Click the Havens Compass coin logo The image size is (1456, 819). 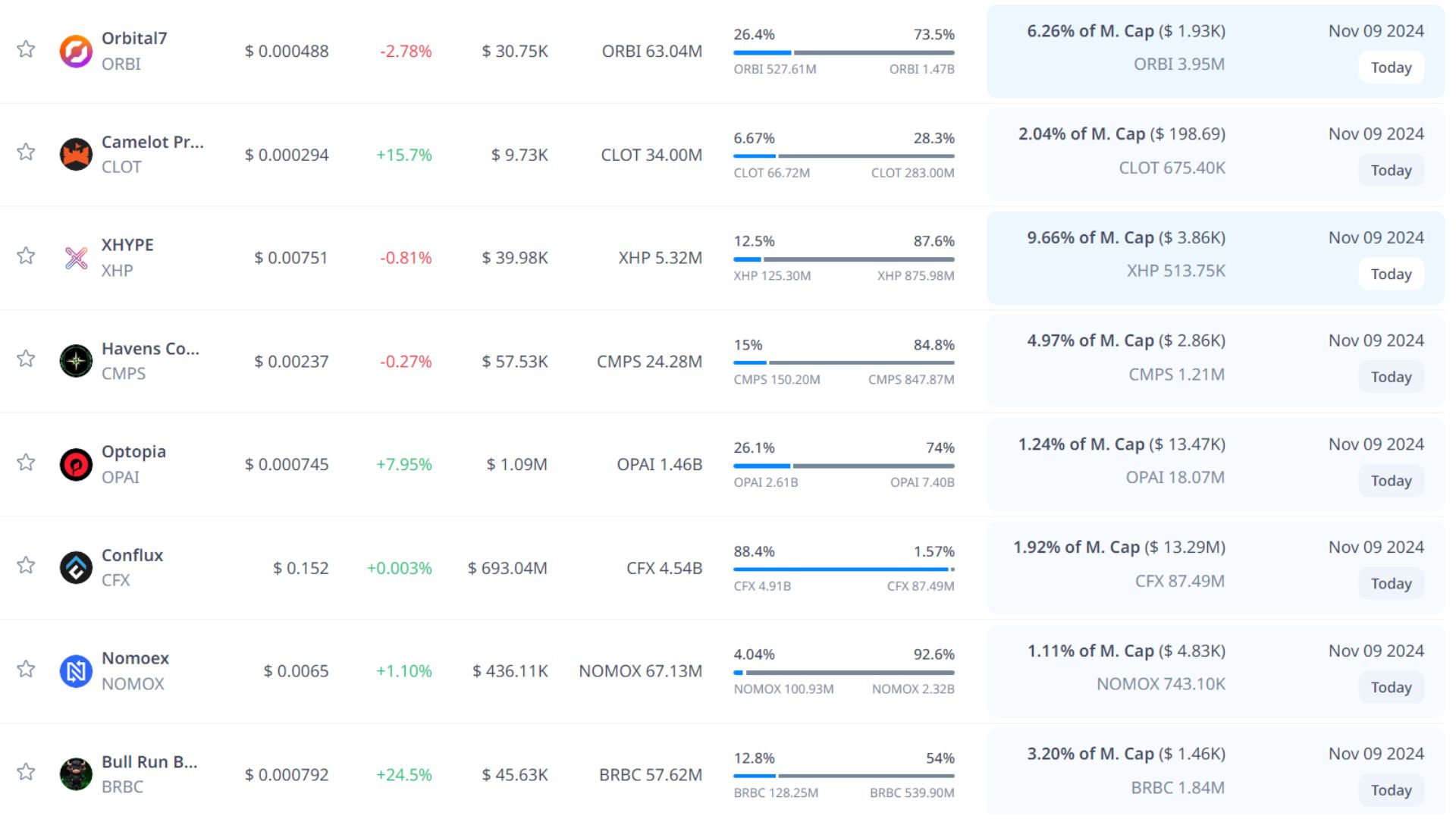point(76,361)
